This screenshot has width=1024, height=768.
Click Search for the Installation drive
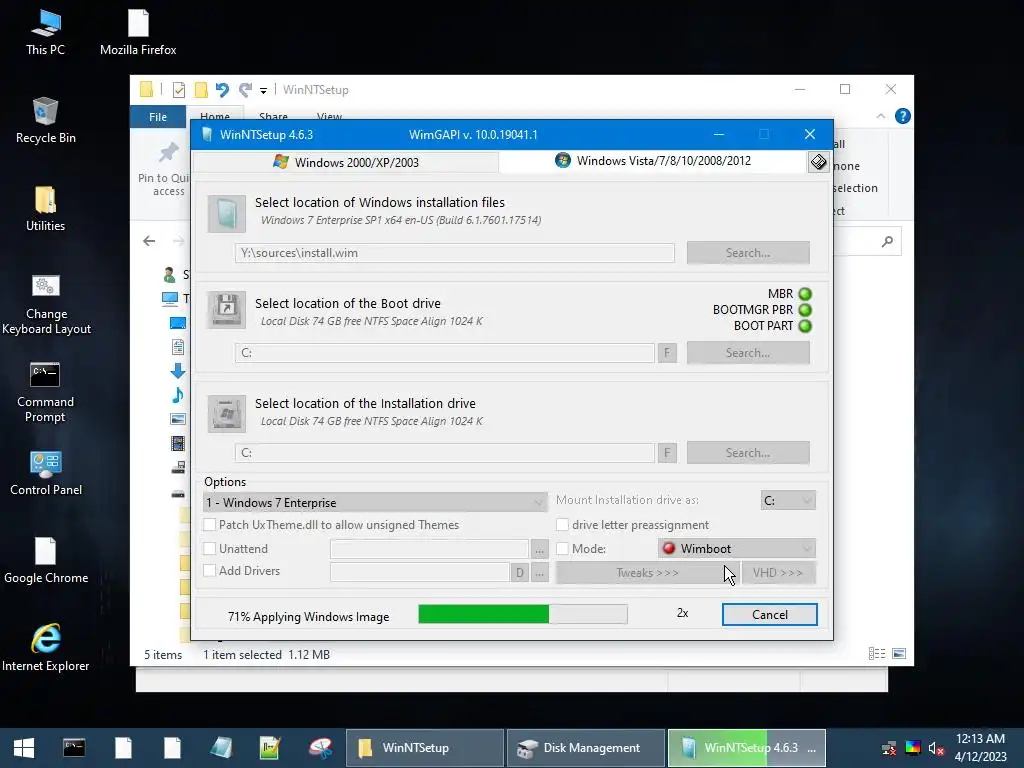point(748,453)
